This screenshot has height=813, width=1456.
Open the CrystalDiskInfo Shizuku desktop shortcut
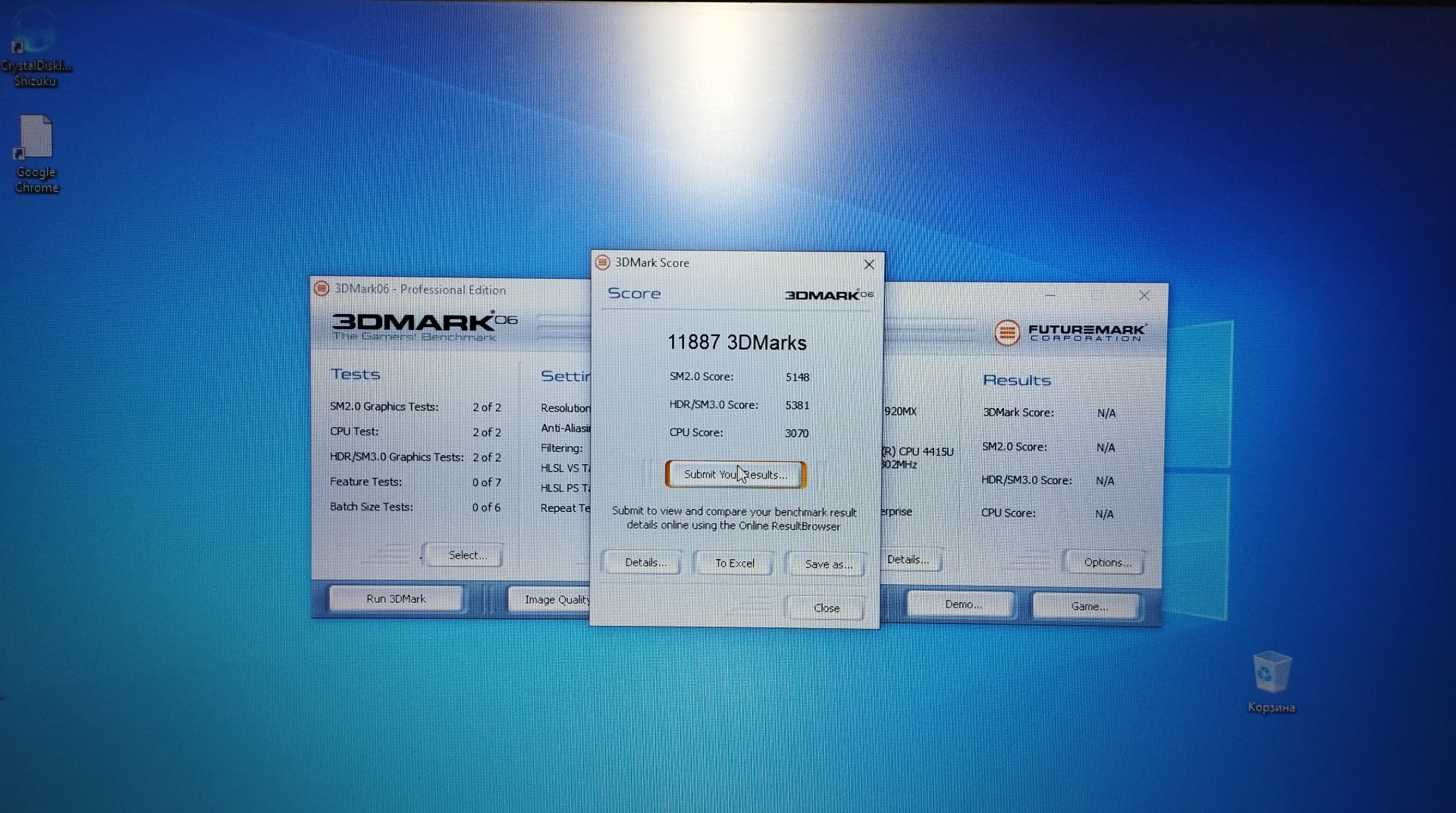tap(34, 46)
